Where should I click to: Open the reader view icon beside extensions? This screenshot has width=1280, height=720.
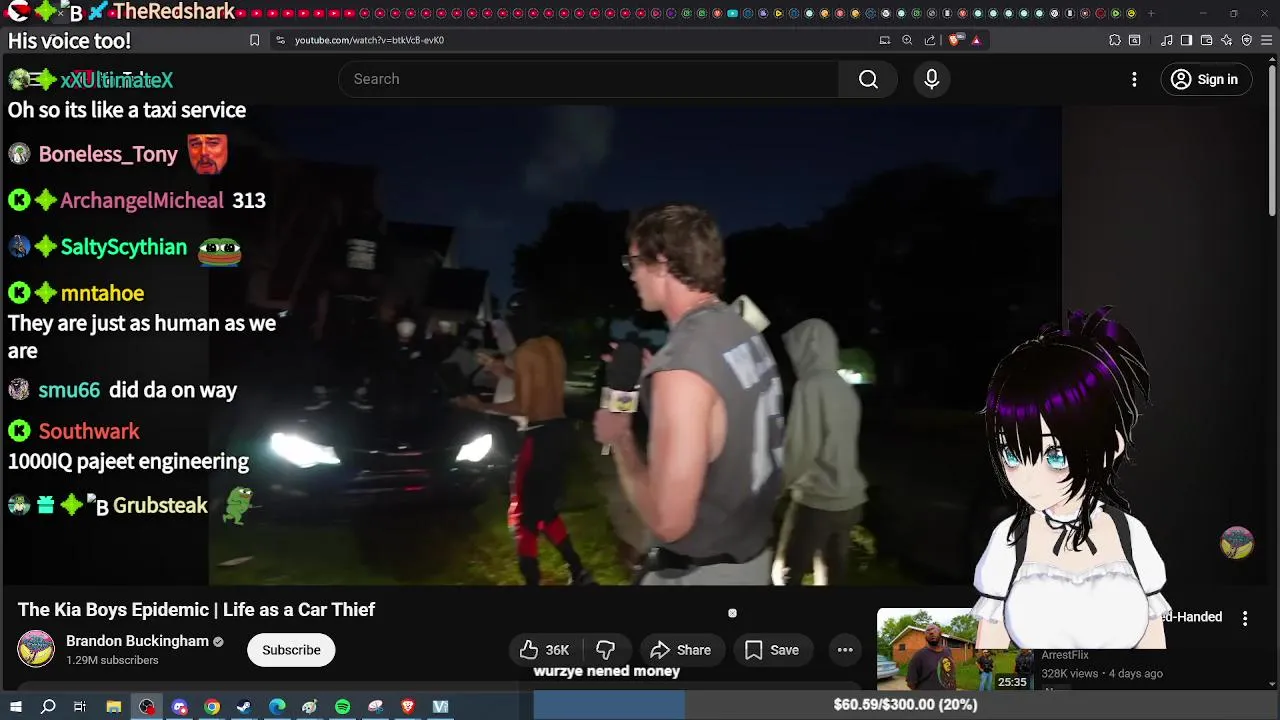pyautogui.click(x=1135, y=40)
